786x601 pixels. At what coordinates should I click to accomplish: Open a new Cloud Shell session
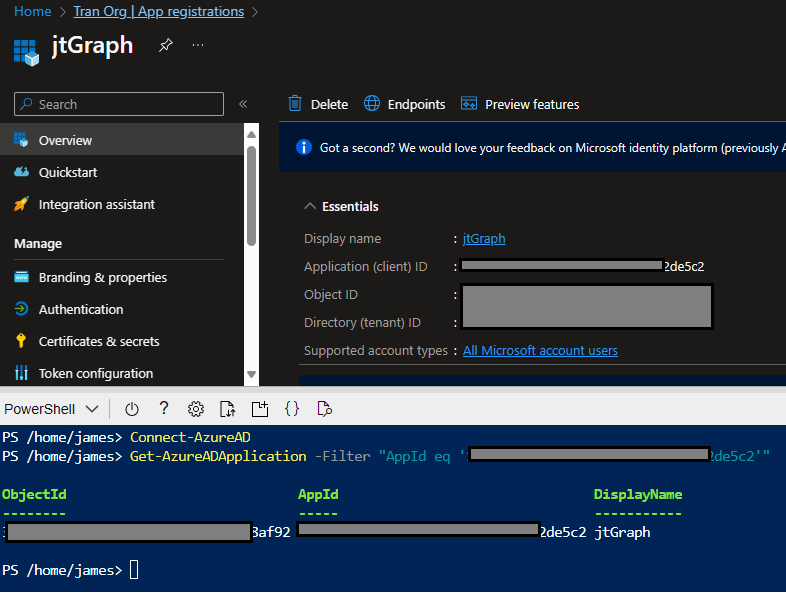pyautogui.click(x=260, y=409)
